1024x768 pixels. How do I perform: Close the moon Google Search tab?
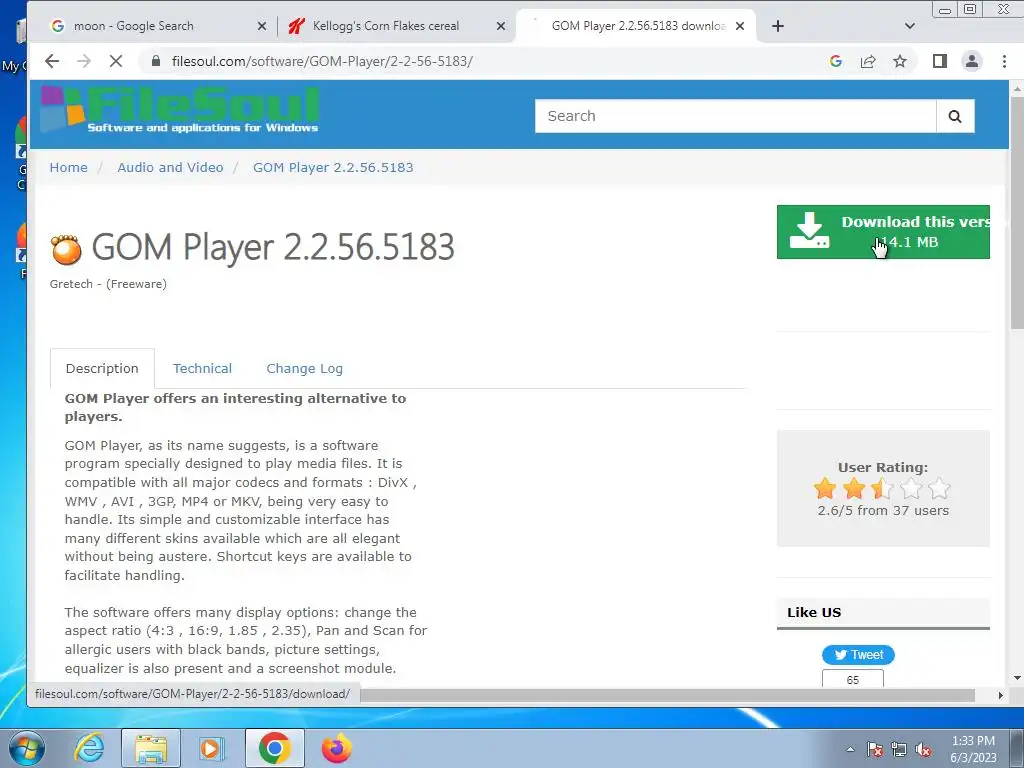262,26
